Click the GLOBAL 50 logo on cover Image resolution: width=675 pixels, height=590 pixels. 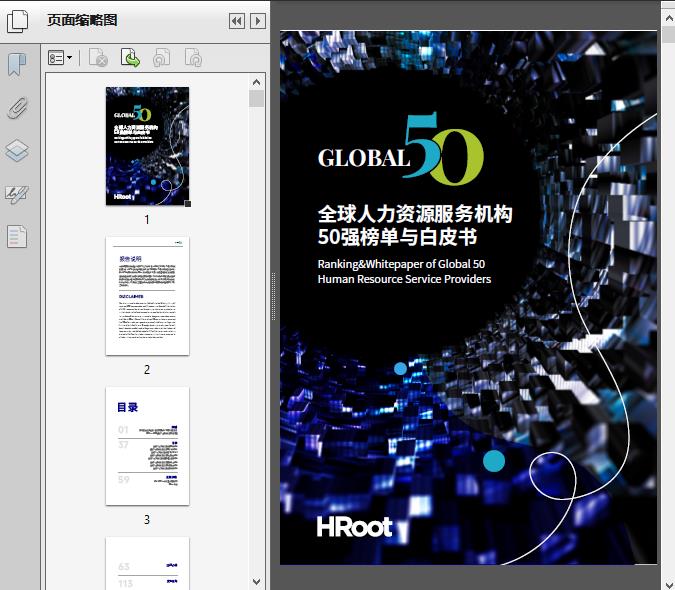[401, 148]
